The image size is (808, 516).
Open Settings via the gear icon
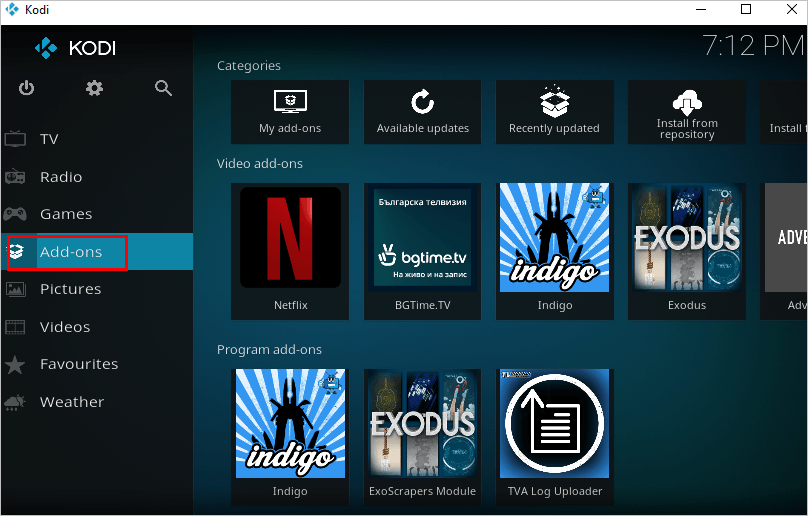tap(94, 88)
